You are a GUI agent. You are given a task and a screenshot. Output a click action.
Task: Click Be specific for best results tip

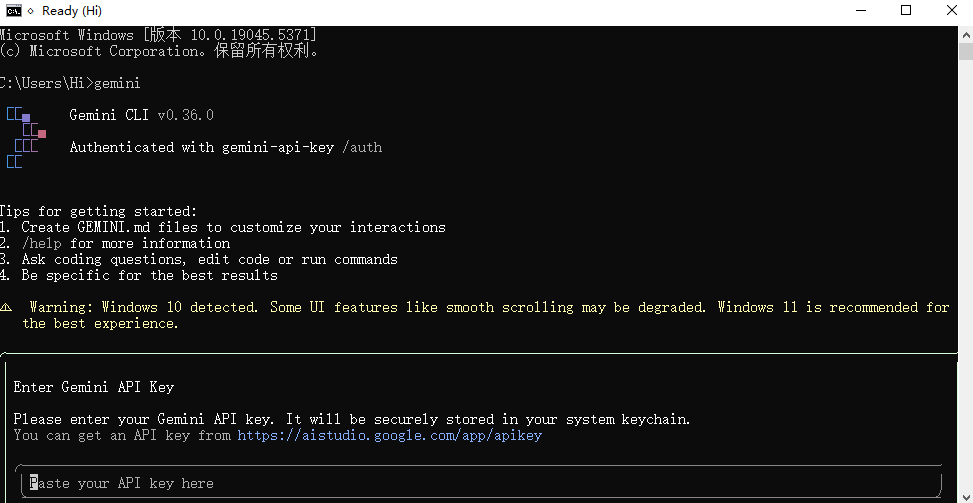tap(138, 275)
